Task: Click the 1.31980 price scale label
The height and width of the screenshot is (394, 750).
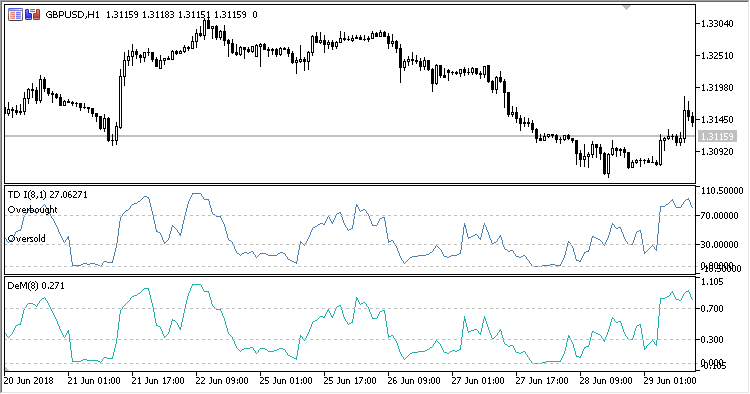Action: (717, 88)
